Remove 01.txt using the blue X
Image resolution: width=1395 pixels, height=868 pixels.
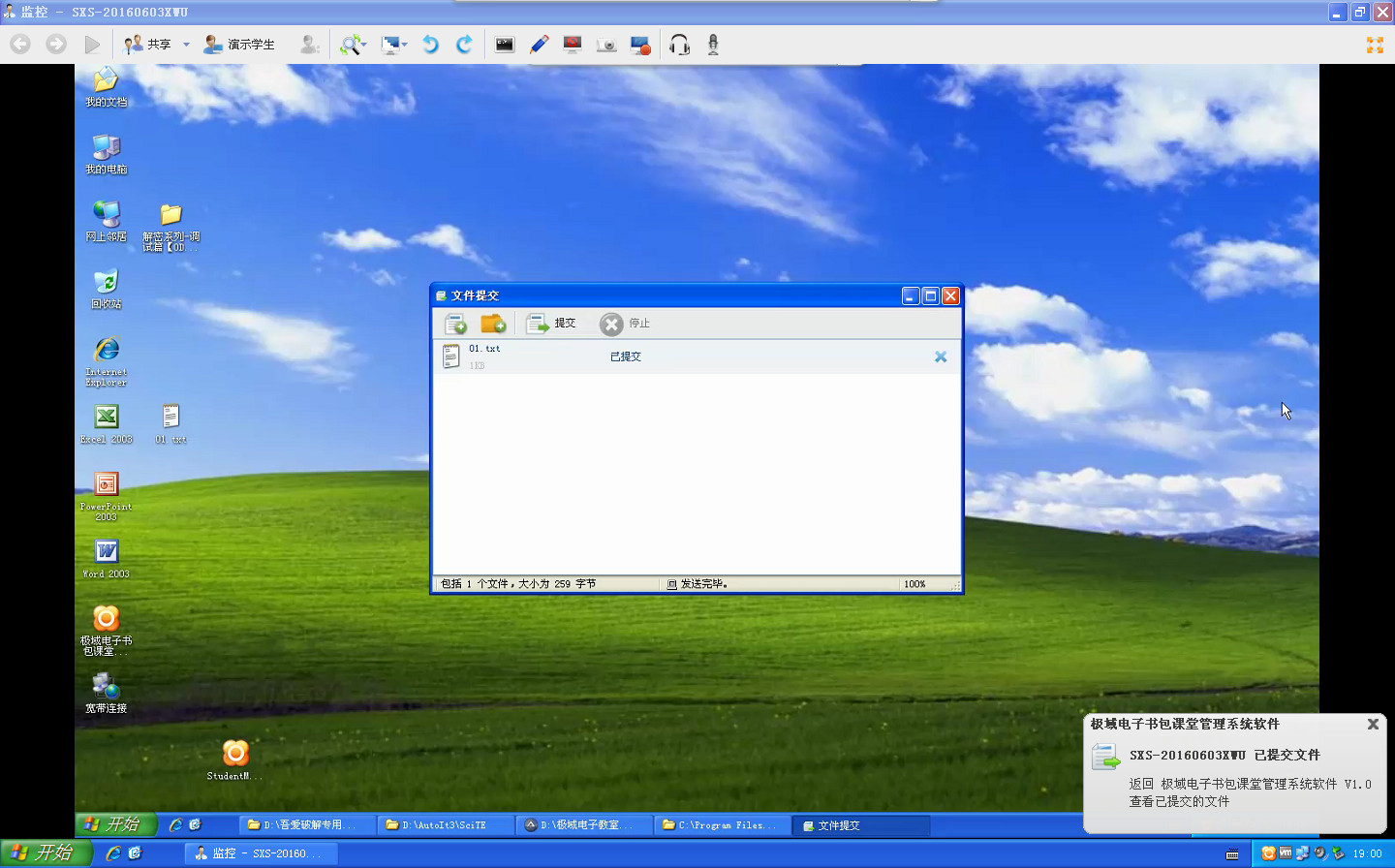click(940, 356)
